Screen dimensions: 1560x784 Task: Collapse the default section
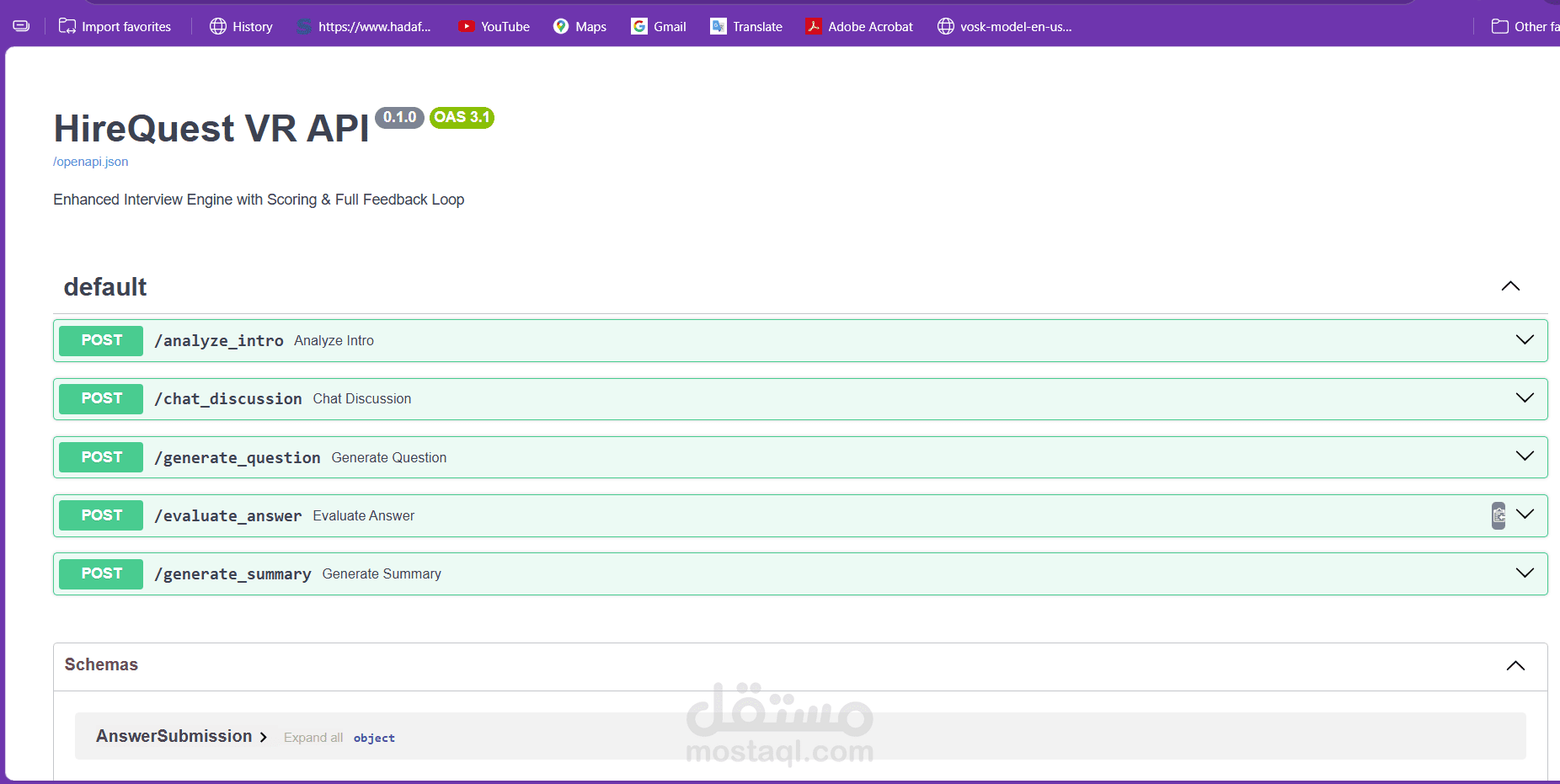coord(1509,286)
